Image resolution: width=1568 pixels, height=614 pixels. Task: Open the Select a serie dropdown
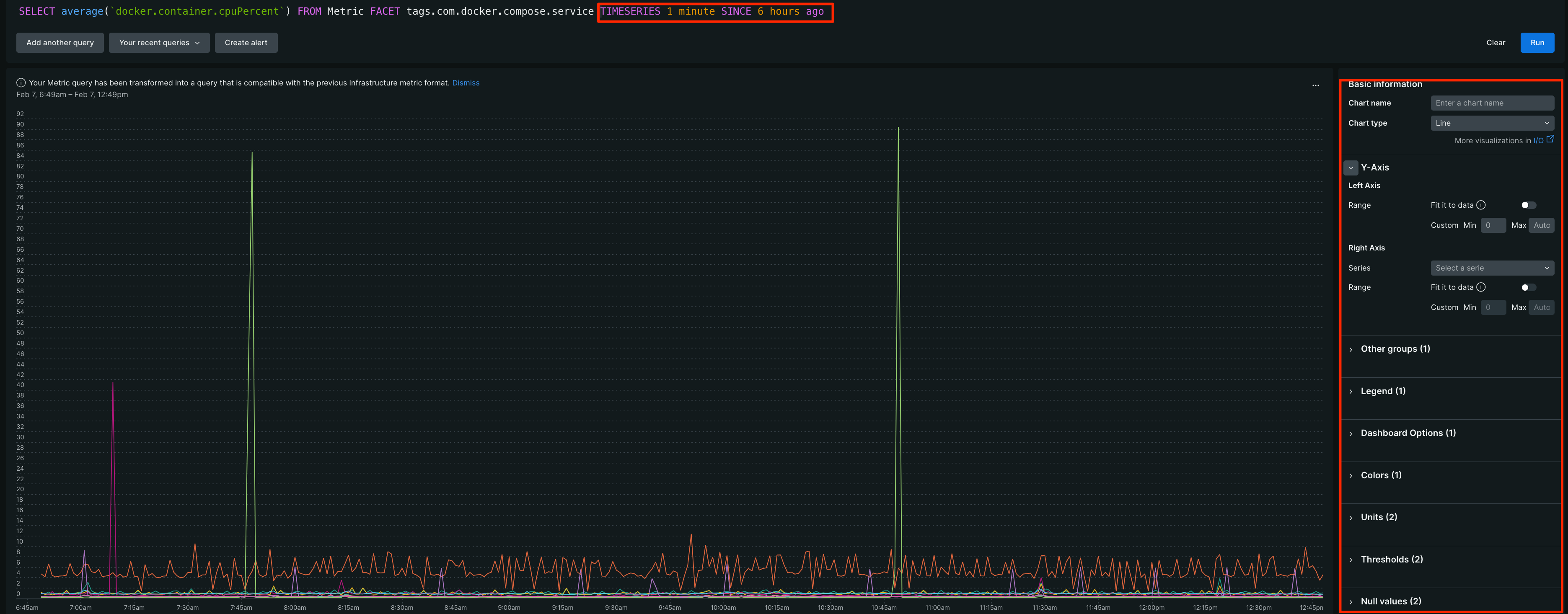click(x=1492, y=268)
